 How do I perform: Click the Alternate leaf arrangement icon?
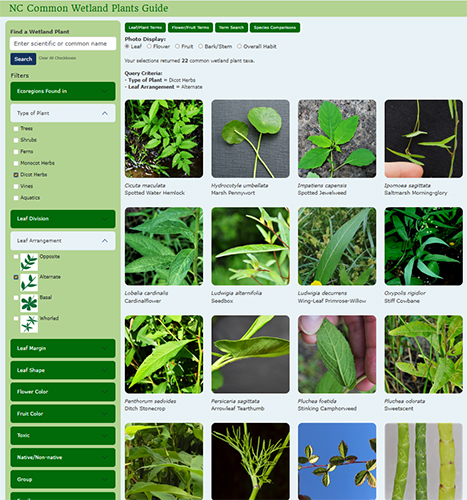pos(29,283)
